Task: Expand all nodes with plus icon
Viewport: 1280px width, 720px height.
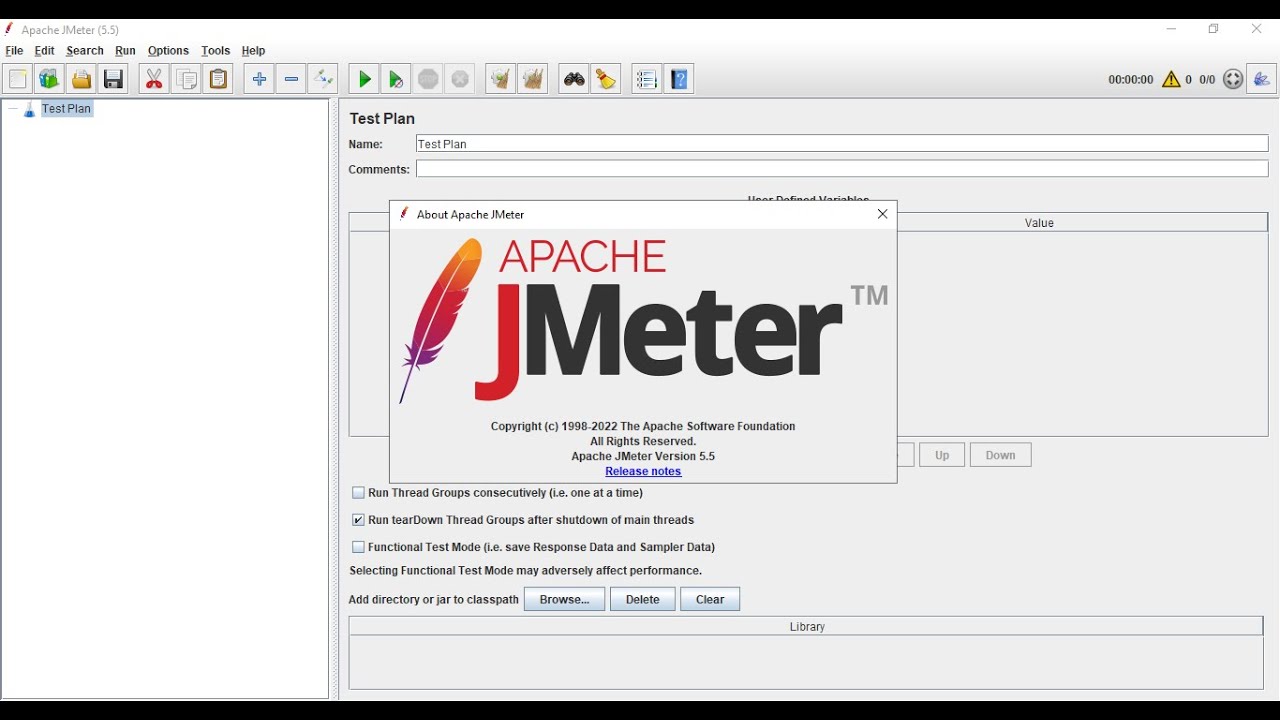Action: coord(259,79)
